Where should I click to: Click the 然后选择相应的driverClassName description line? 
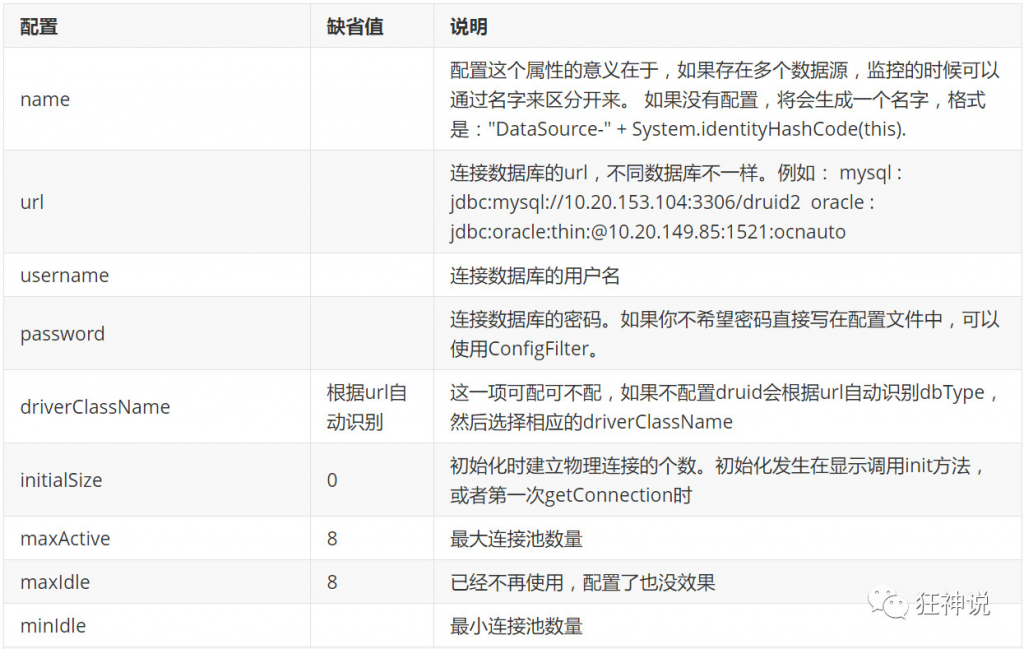pyautogui.click(x=591, y=422)
